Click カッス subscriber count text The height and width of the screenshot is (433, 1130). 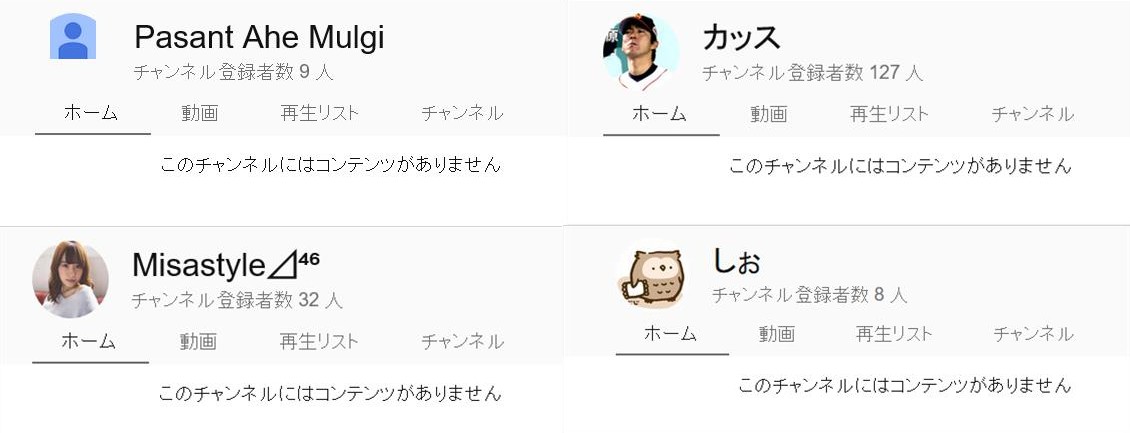tap(812, 72)
